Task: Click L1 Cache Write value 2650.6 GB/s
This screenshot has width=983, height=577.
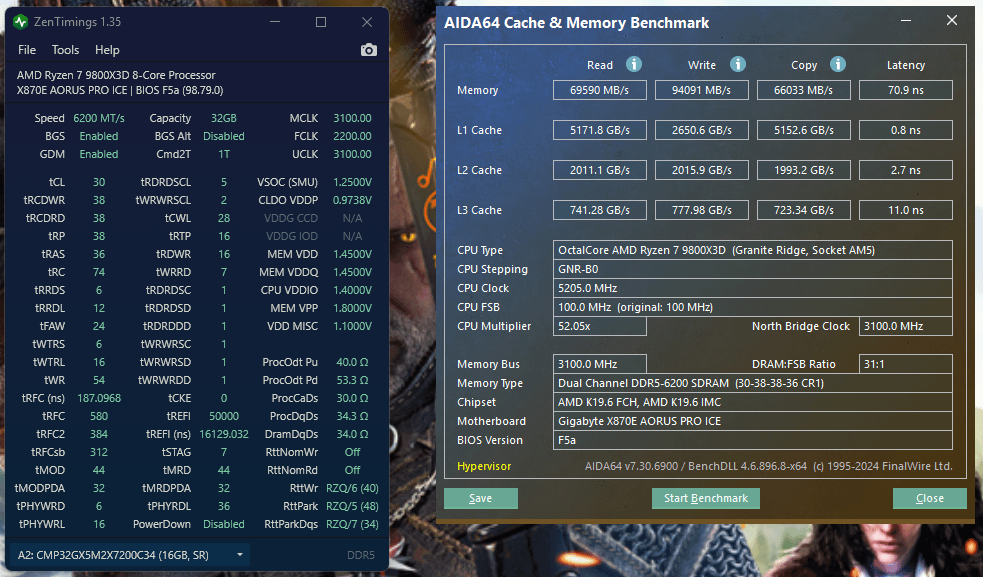Action: 702,130
